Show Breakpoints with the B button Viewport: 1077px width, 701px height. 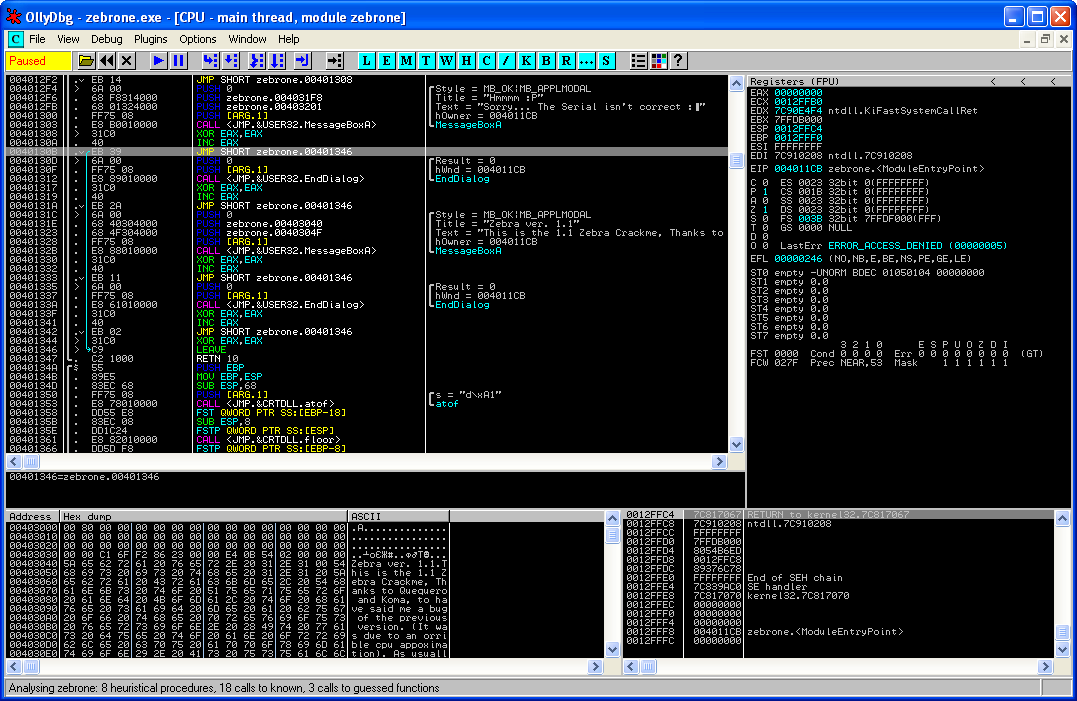click(546, 60)
